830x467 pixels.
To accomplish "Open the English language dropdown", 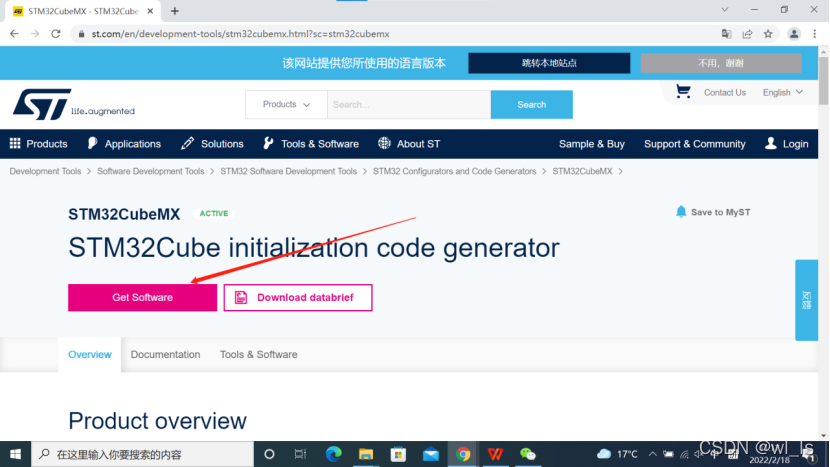I will [x=783, y=92].
